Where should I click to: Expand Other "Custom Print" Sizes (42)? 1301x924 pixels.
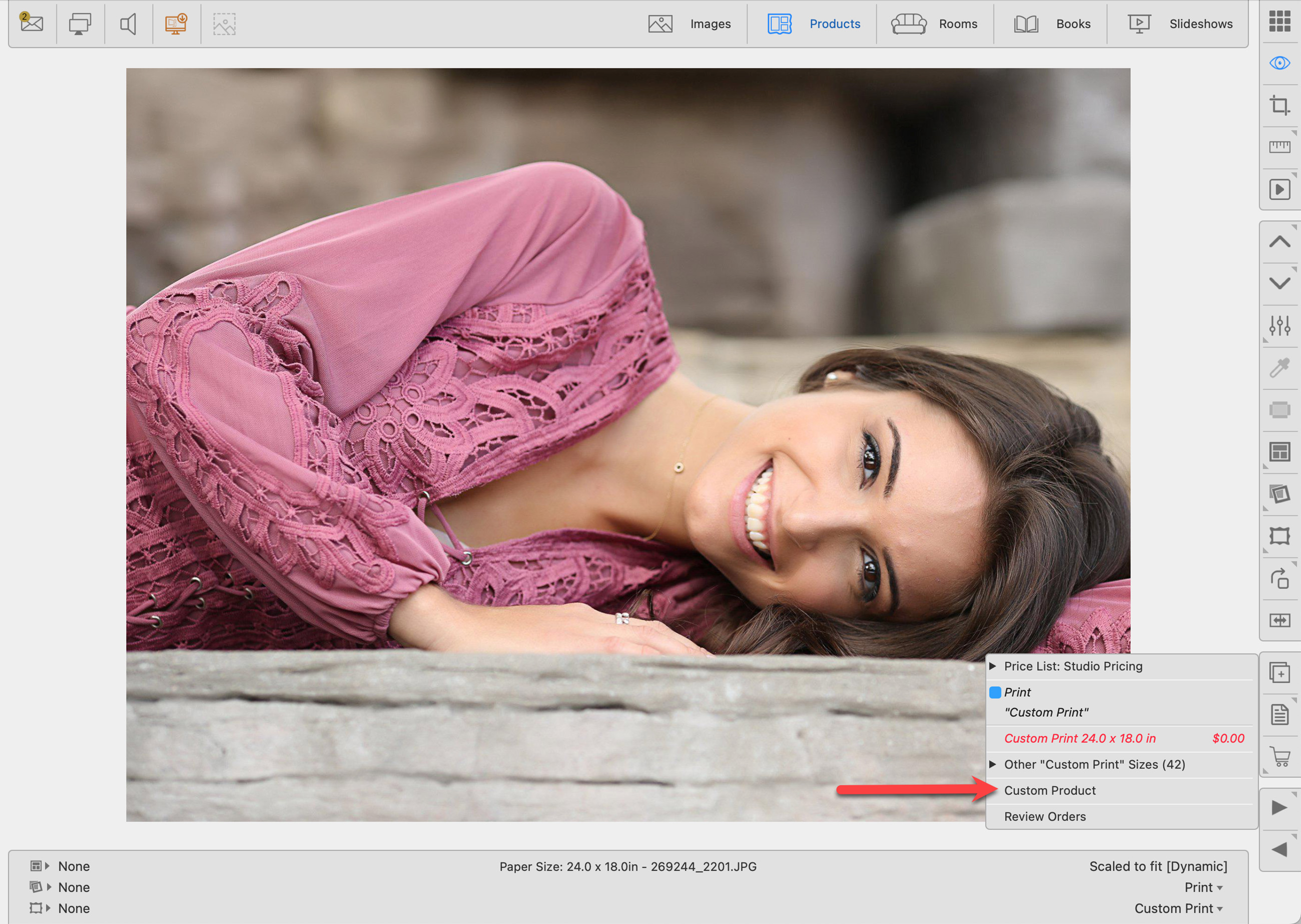pyautogui.click(x=1094, y=765)
